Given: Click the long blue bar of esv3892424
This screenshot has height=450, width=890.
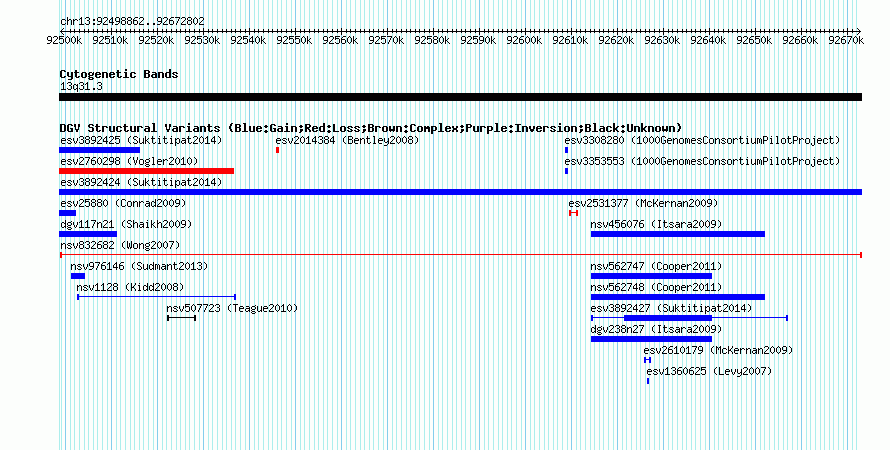Looking at the screenshot, I should tap(460, 192).
